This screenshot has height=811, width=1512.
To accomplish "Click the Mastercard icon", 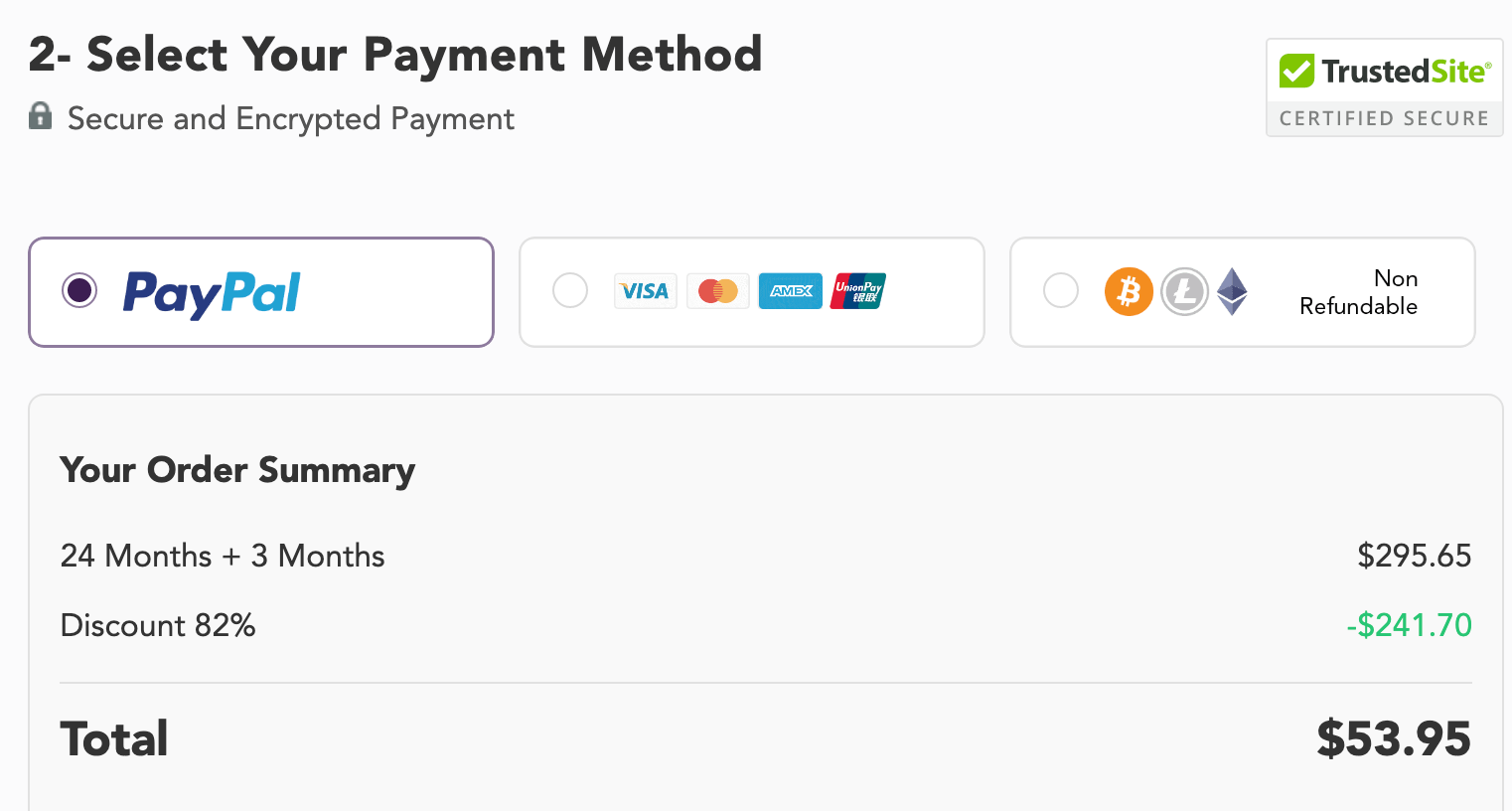I will 718,291.
